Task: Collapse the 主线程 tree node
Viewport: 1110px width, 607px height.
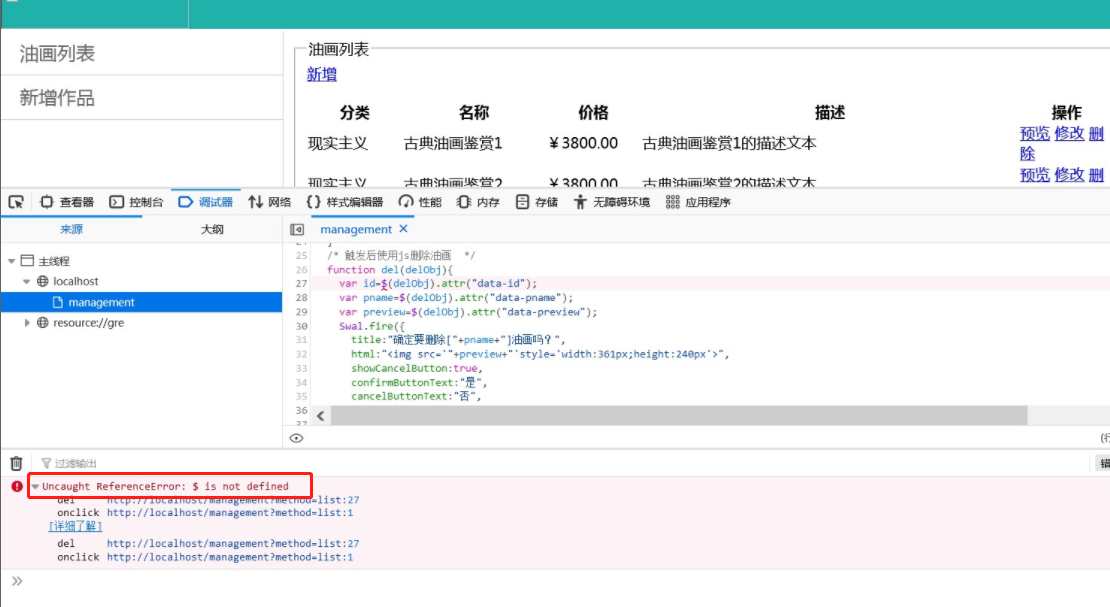Action: tap(11, 261)
